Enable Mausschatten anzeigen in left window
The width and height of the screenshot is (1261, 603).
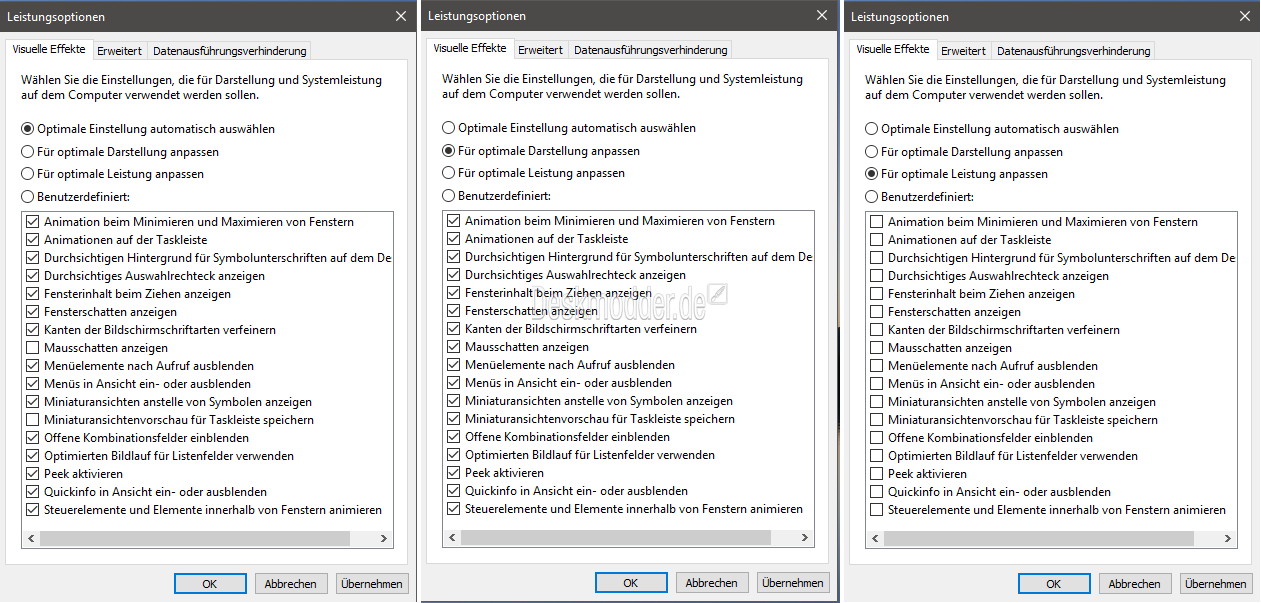[33, 348]
